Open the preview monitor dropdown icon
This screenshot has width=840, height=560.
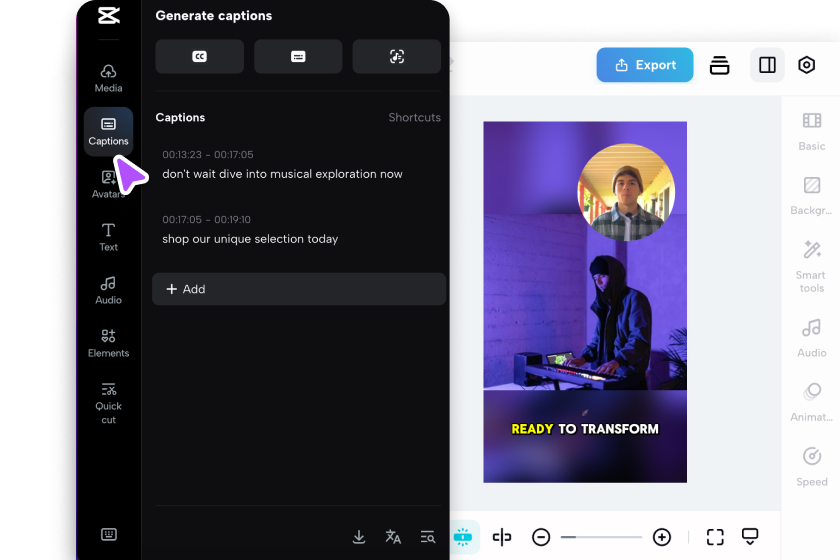click(x=750, y=536)
